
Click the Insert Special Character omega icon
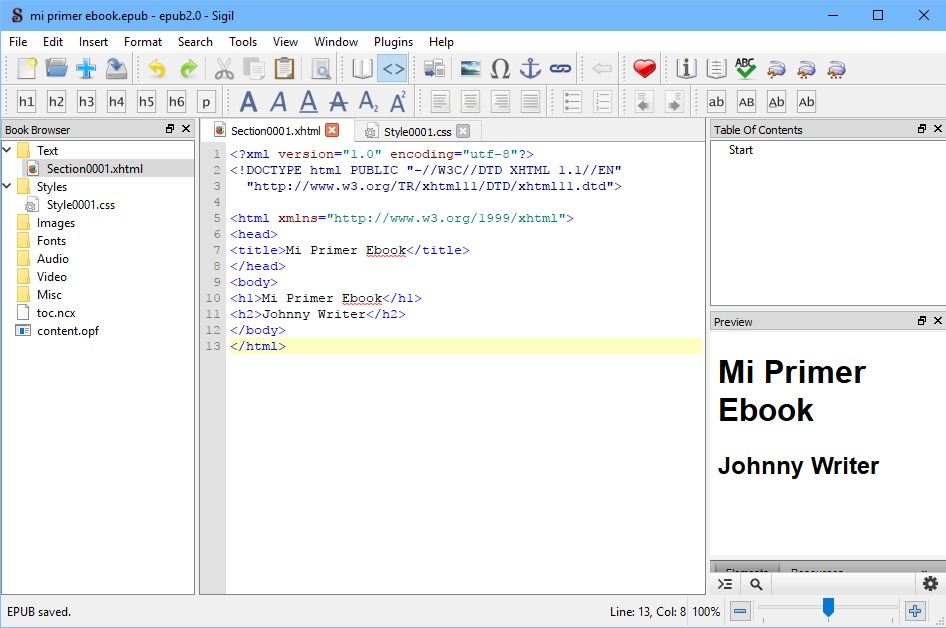click(x=501, y=69)
